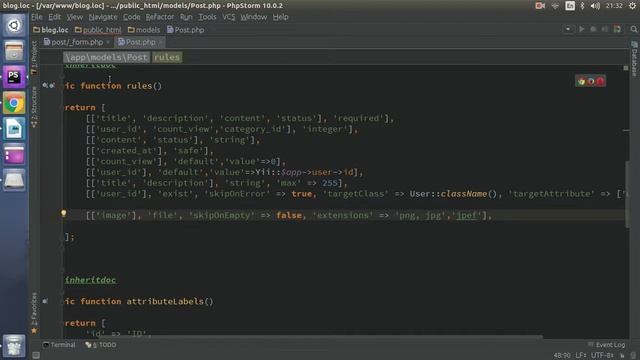Open the Structure tool window
Image resolution: width=640 pixels, height=360 pixels.
coord(34,107)
